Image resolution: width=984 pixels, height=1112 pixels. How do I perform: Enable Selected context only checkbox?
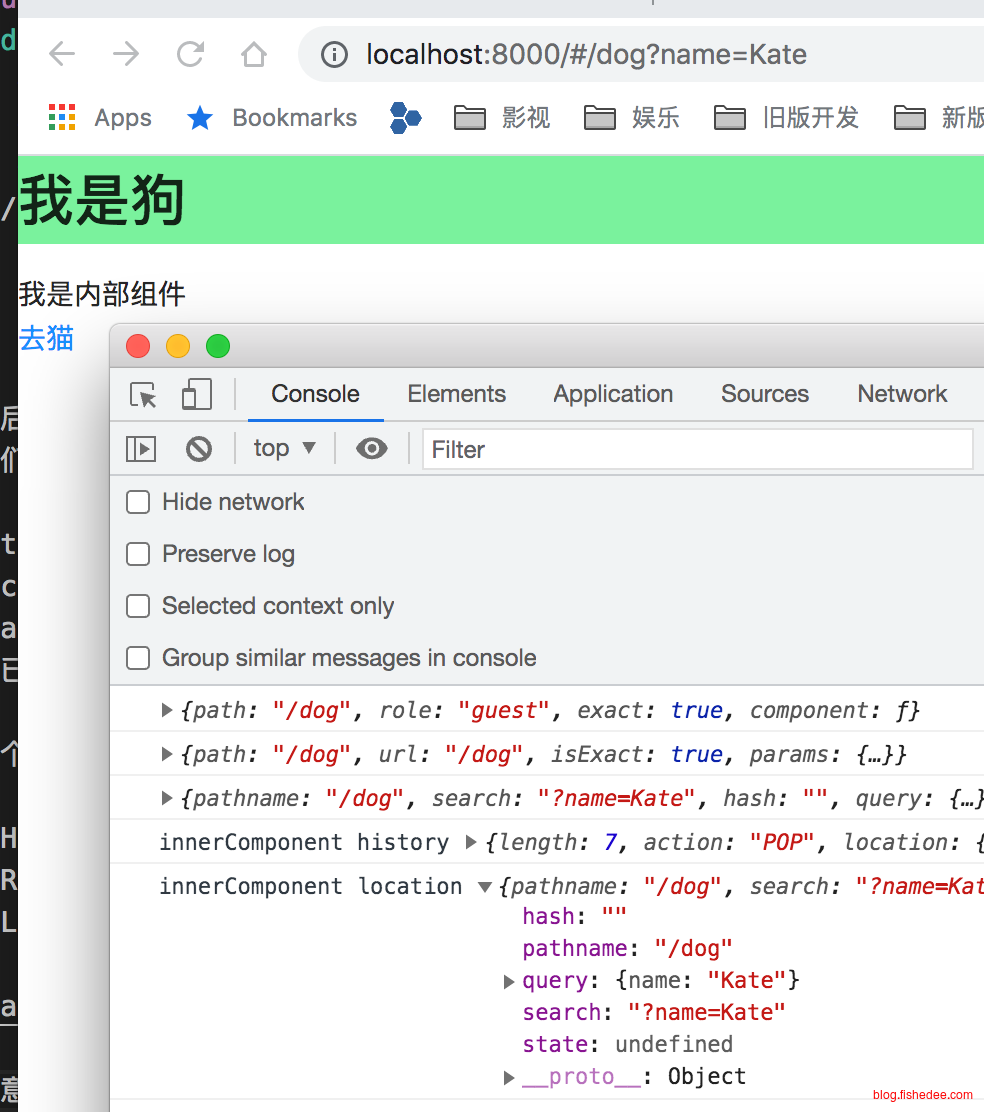pyautogui.click(x=138, y=606)
